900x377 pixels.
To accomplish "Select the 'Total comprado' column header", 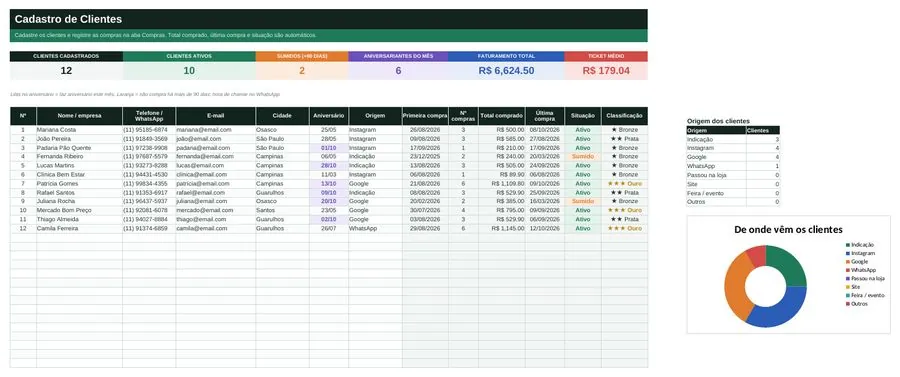I will point(502,116).
